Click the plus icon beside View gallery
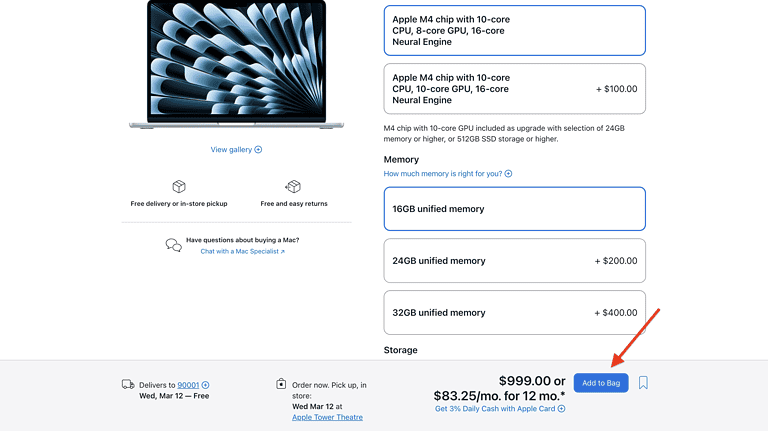This screenshot has height=431, width=768. (258, 150)
